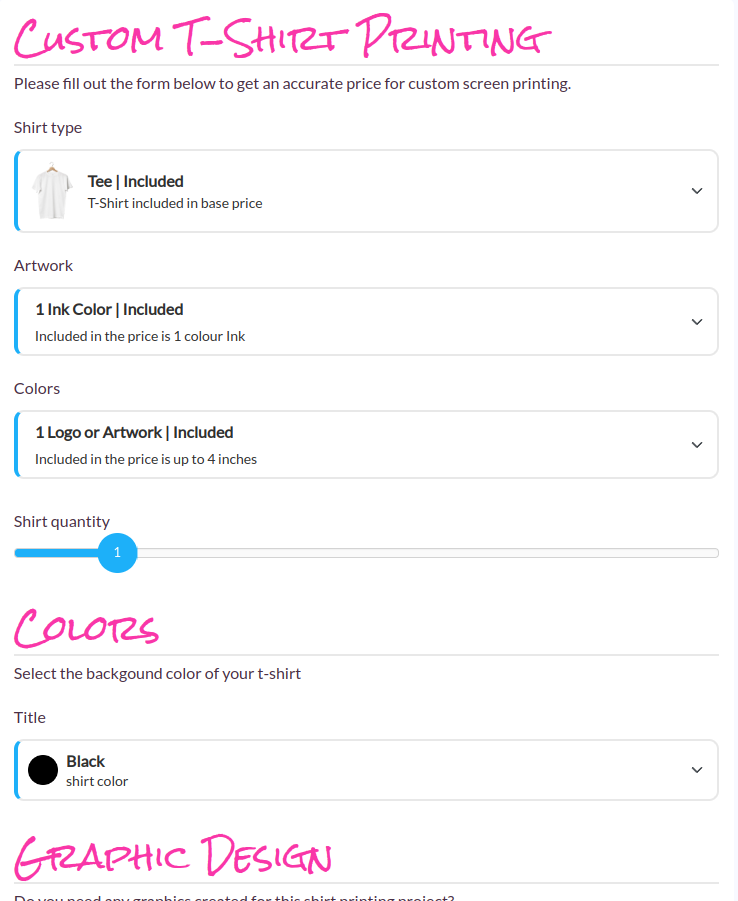738x901 pixels.
Task: Open the Artwork dropdown chevron
Action: (x=697, y=322)
